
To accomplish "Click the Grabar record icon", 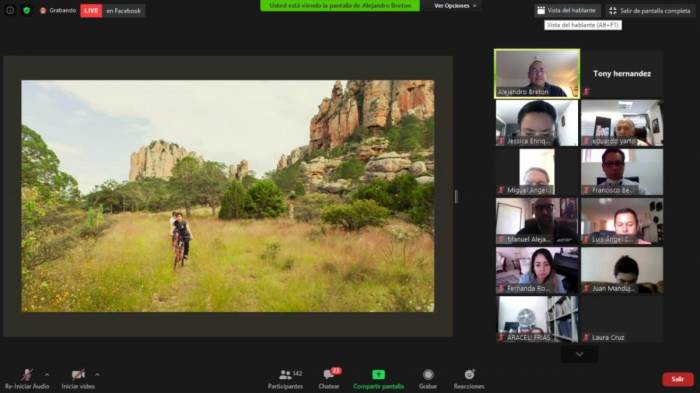I will (x=428, y=375).
